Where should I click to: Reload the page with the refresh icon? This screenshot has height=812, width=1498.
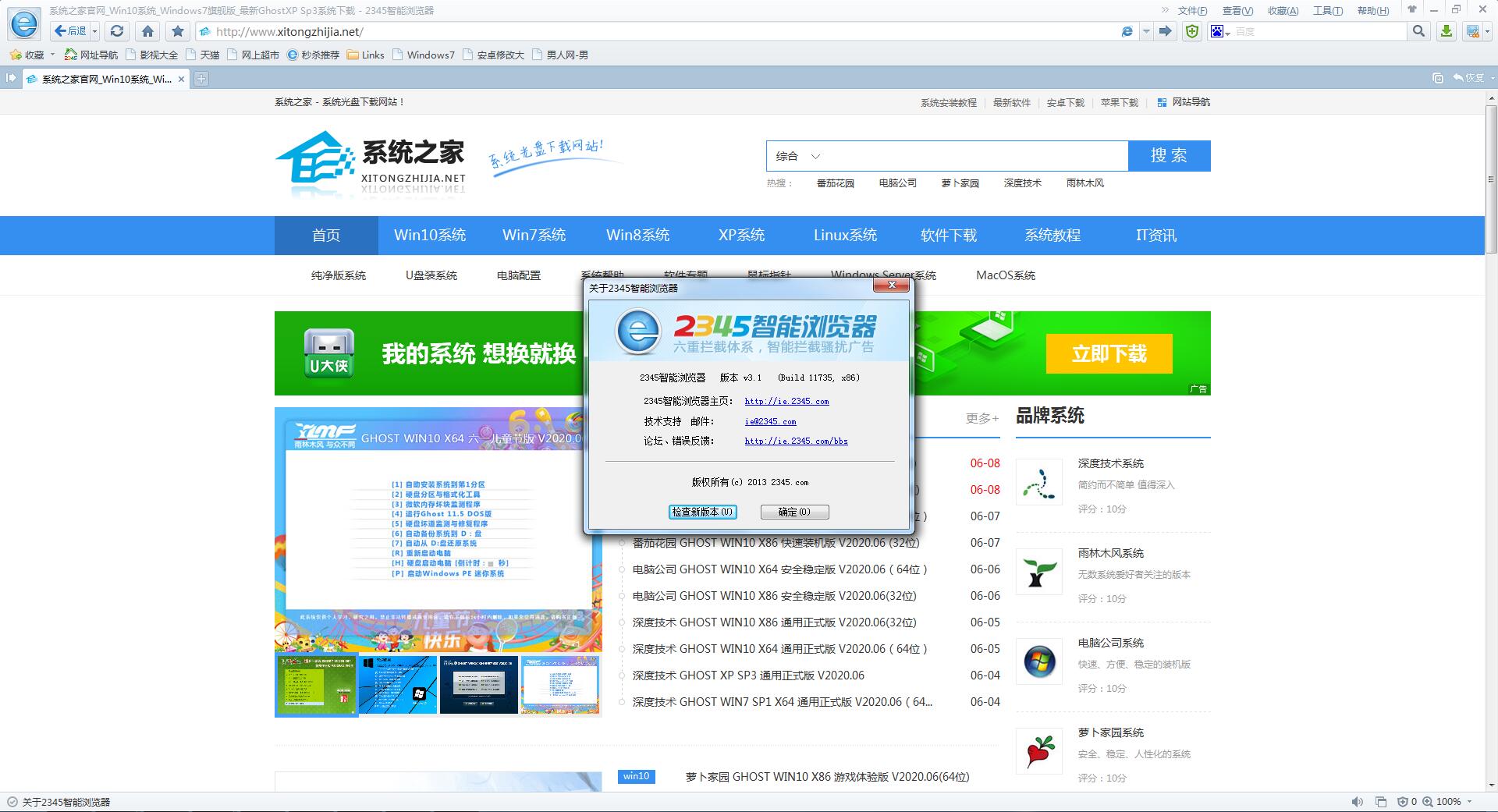(x=117, y=31)
